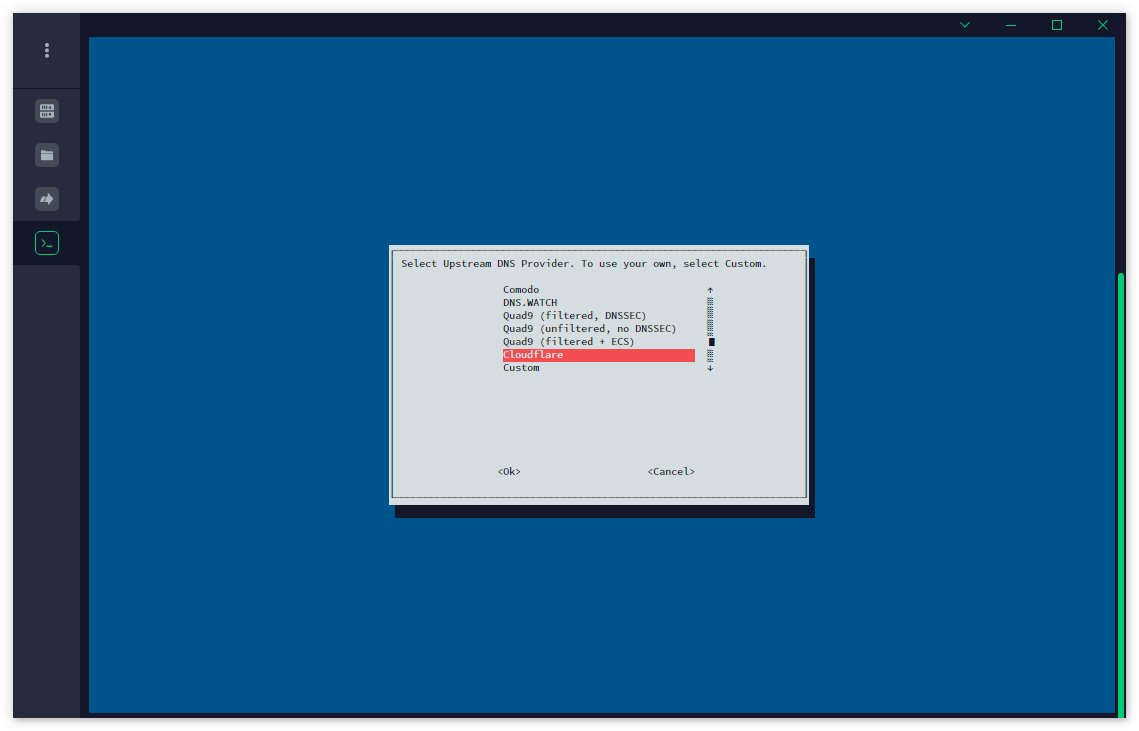Close the terminal window

1103,25
